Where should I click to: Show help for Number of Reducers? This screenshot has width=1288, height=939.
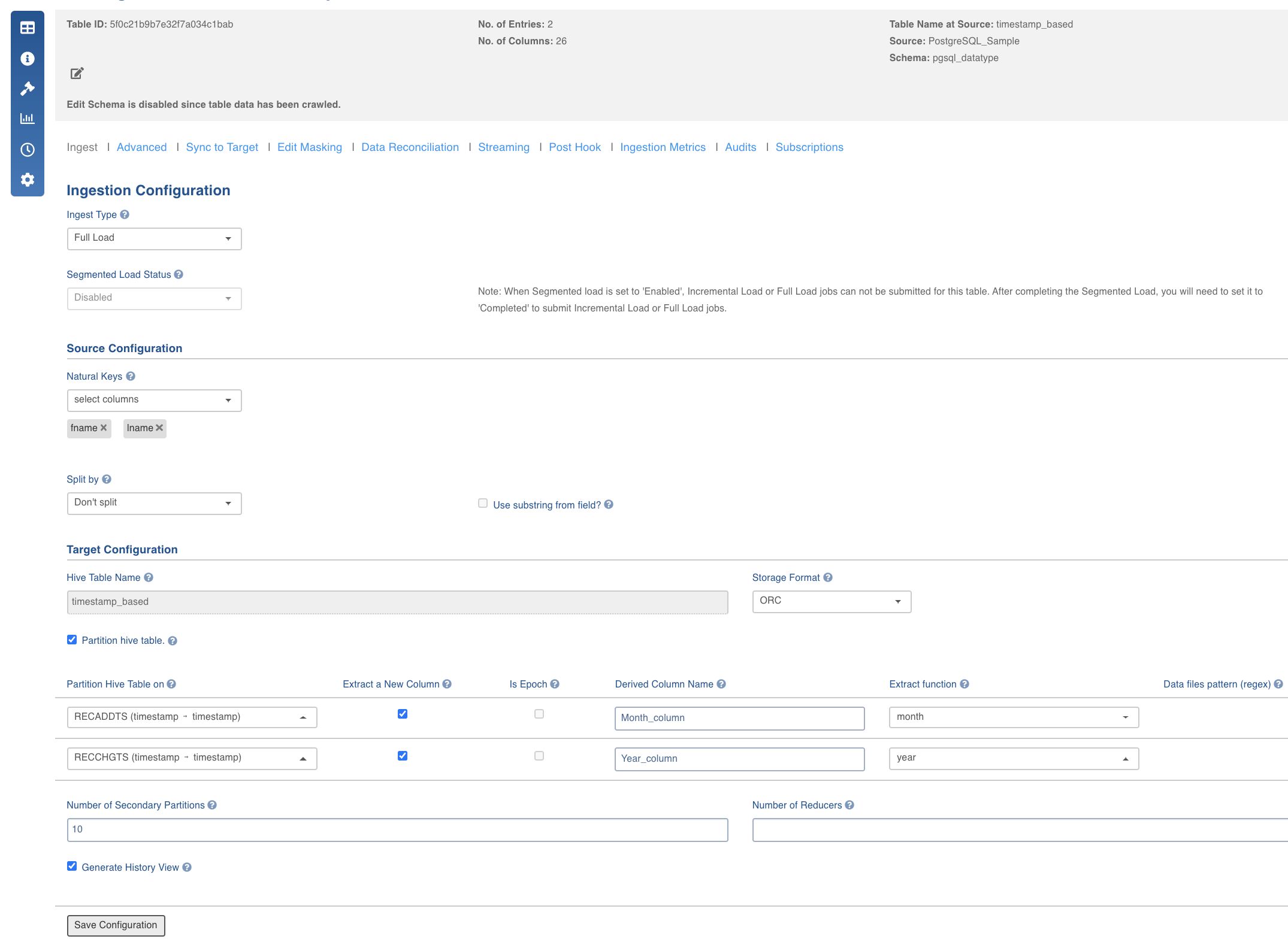[849, 805]
